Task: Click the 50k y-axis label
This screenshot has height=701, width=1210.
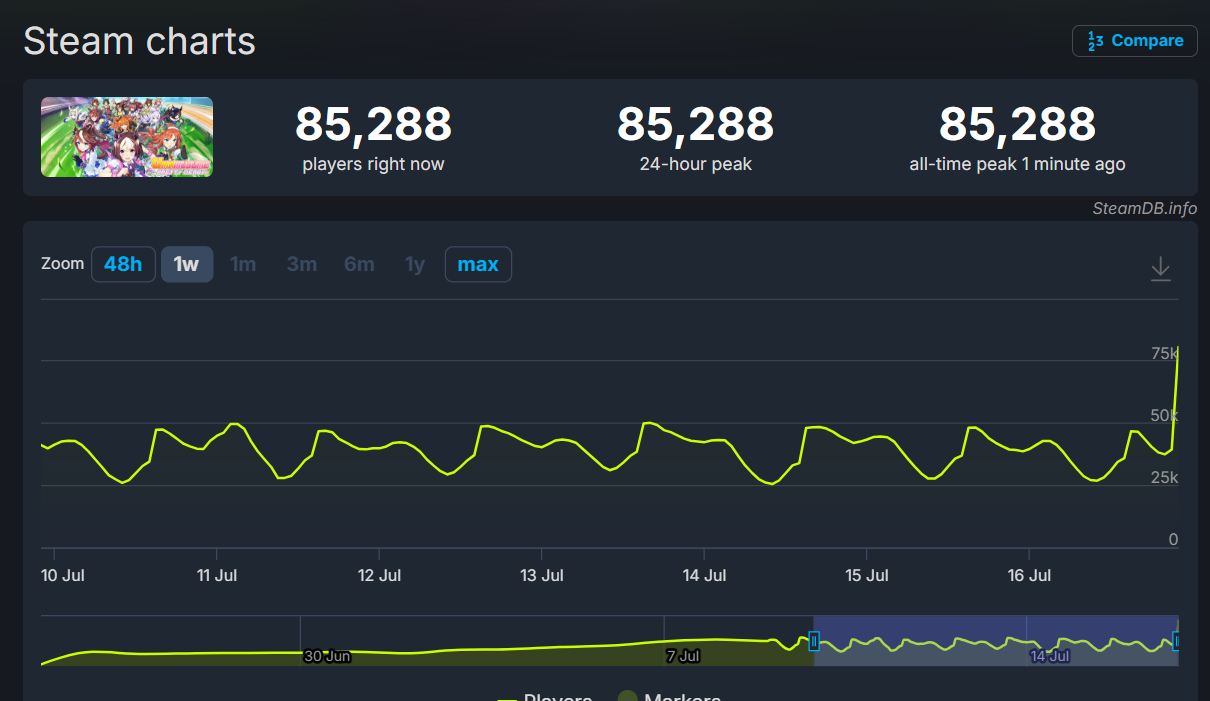Action: tap(1165, 415)
